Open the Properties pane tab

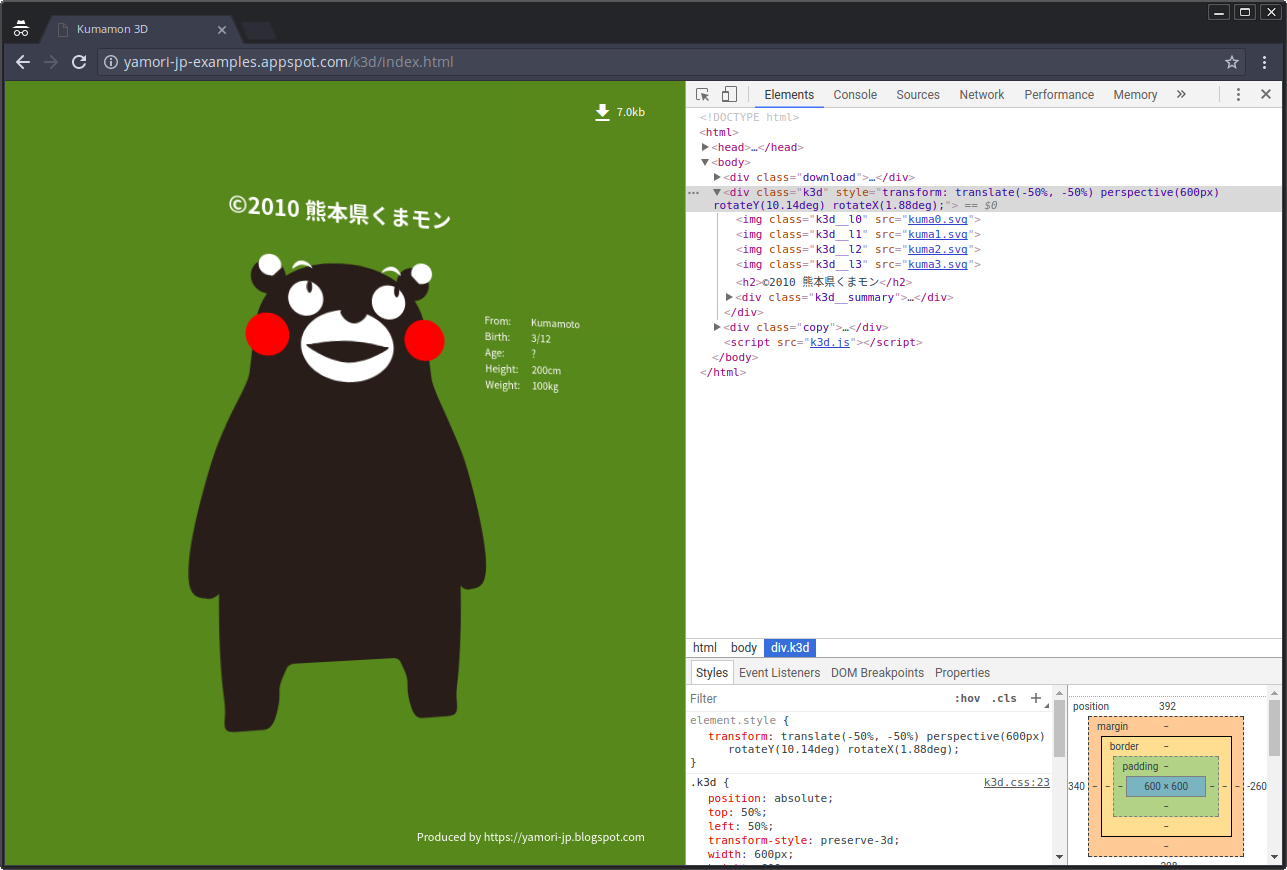[x=962, y=673]
